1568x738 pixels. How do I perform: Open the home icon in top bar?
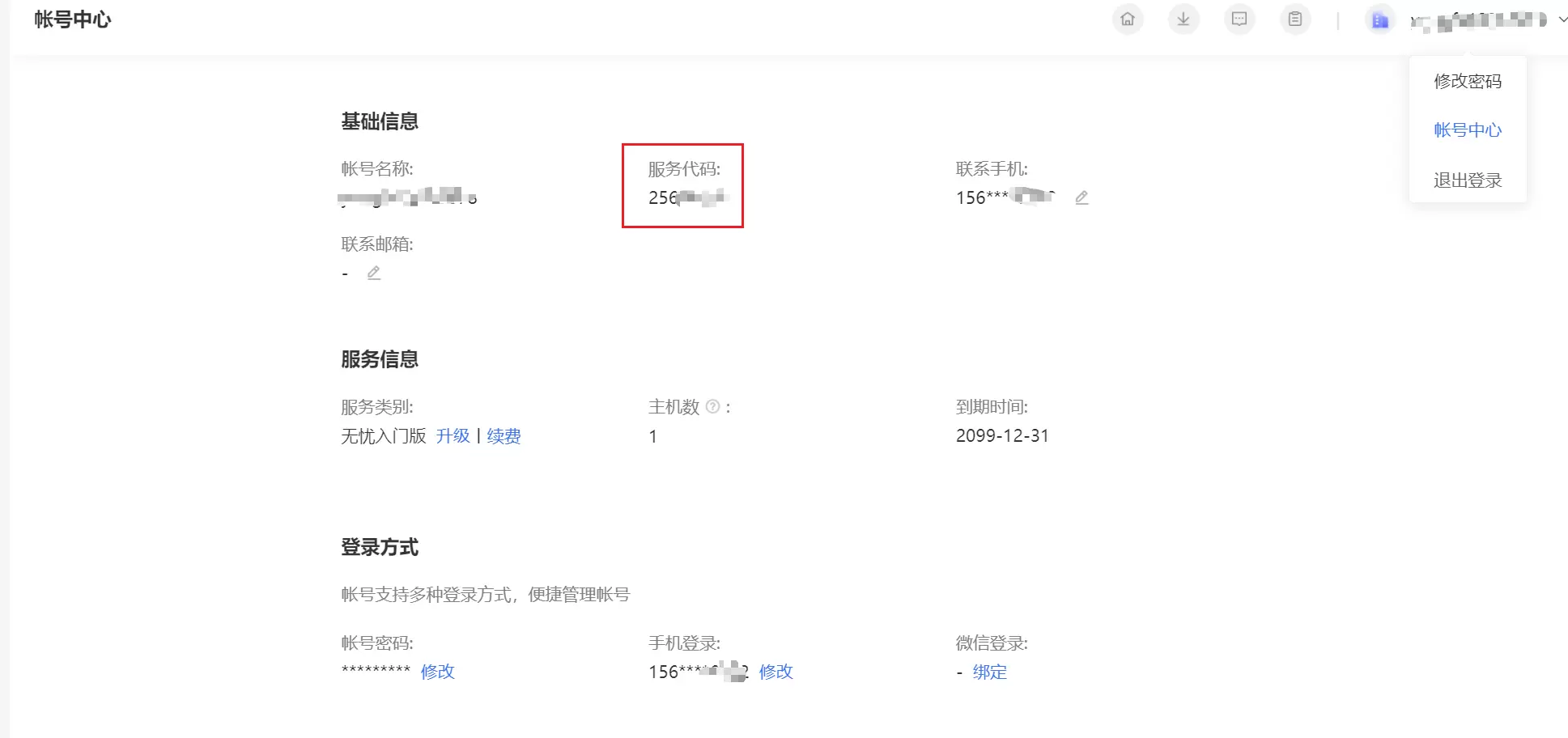coord(1128,19)
